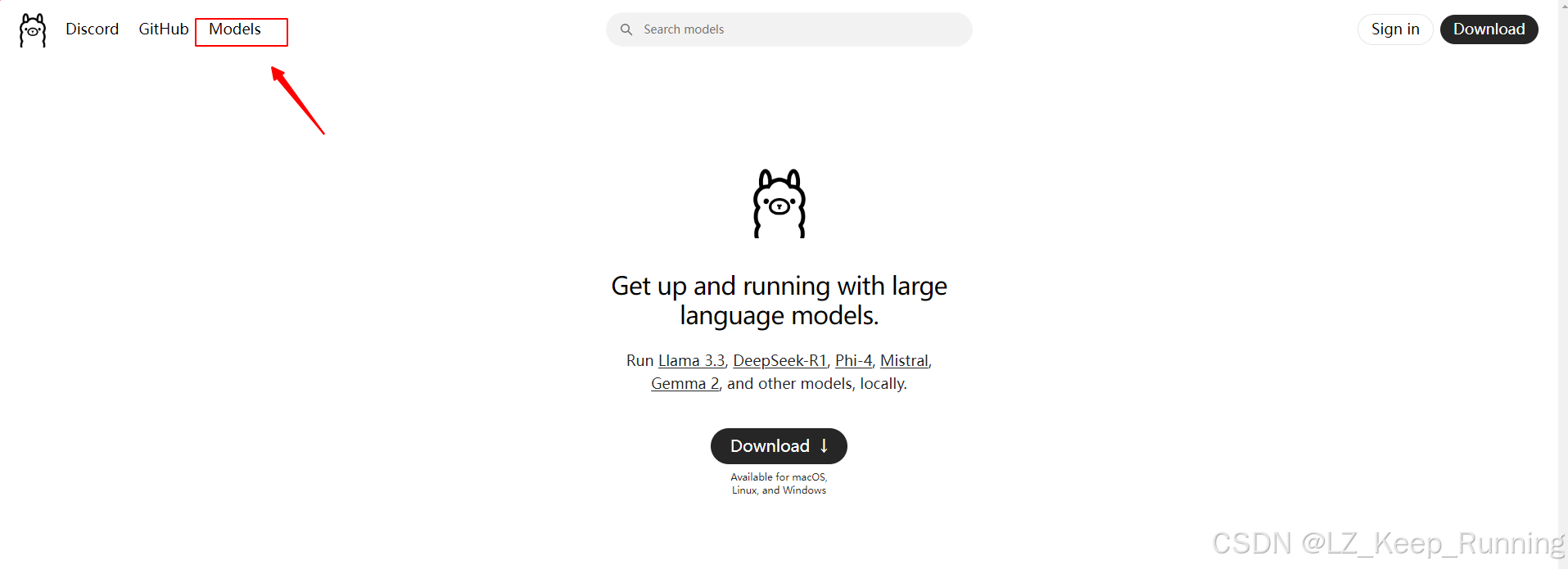1568x569 pixels.
Task: Open the Gemma 2 link
Action: click(685, 384)
